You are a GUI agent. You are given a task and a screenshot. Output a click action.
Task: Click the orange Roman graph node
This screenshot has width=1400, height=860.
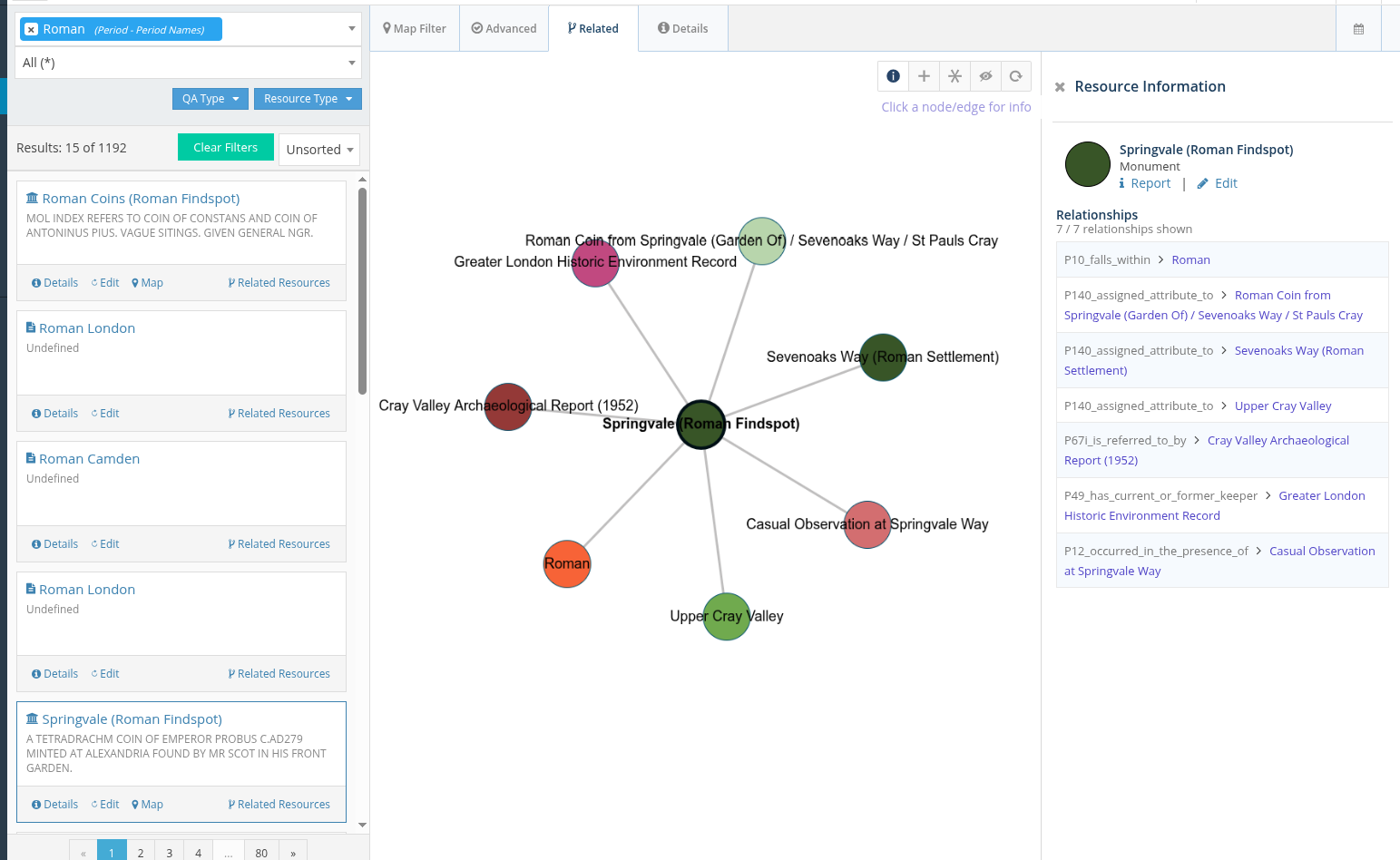(567, 564)
